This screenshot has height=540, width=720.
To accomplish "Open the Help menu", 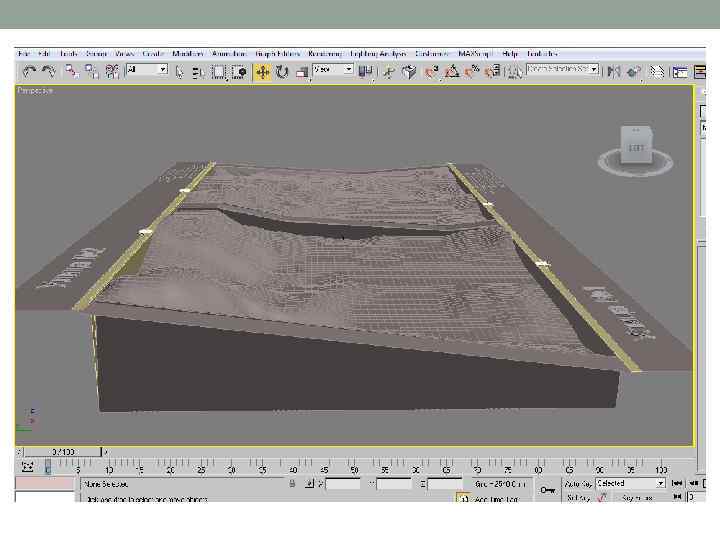I will (510, 54).
